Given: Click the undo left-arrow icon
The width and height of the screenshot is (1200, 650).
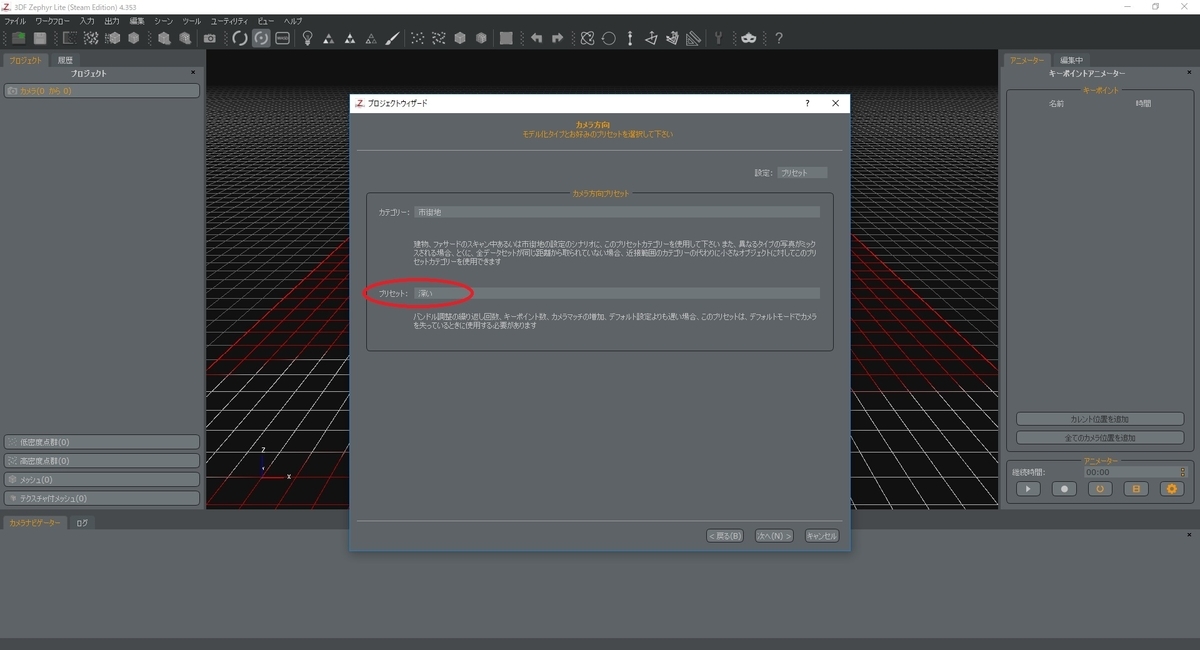Looking at the screenshot, I should [536, 39].
